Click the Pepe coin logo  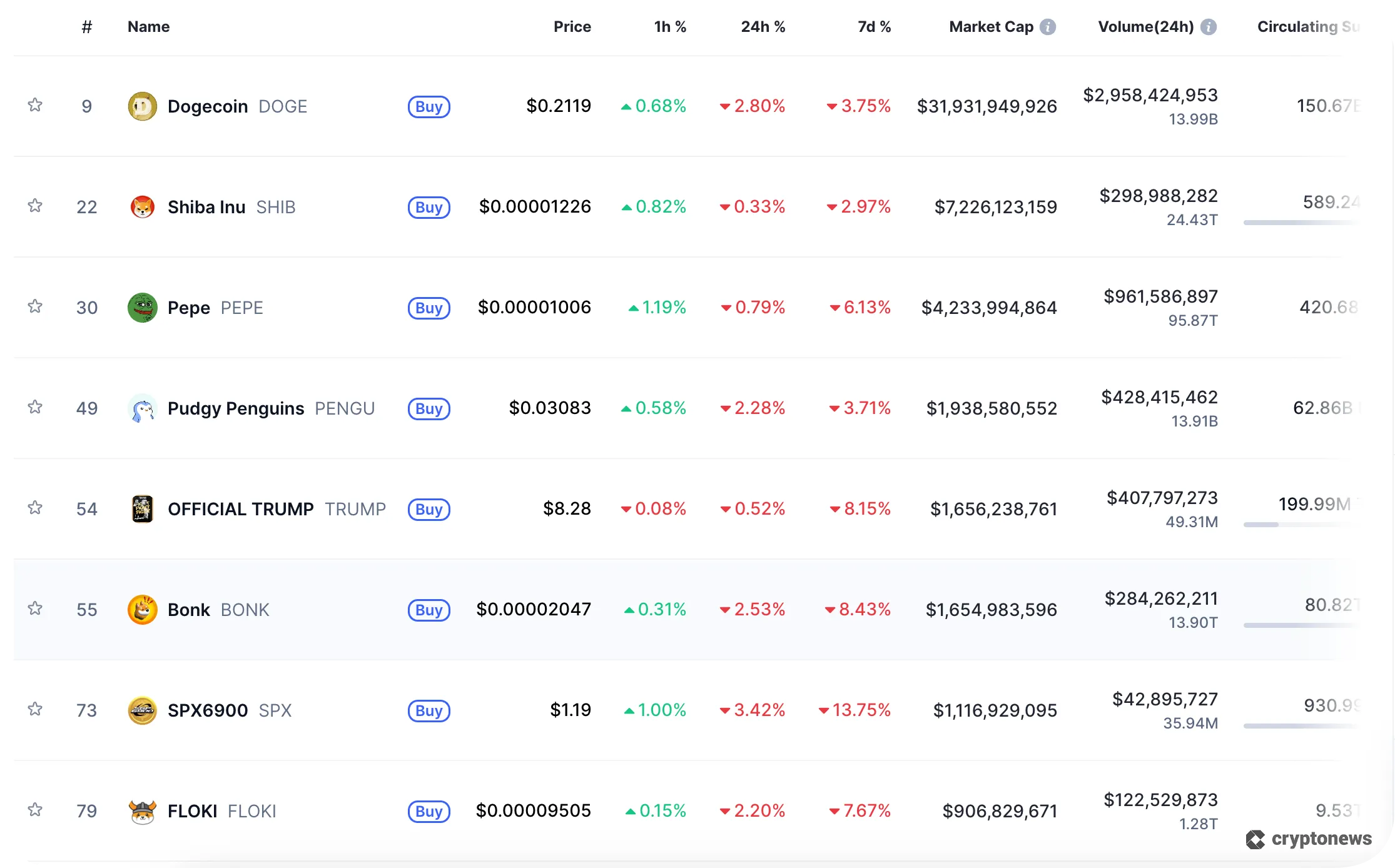pos(143,307)
